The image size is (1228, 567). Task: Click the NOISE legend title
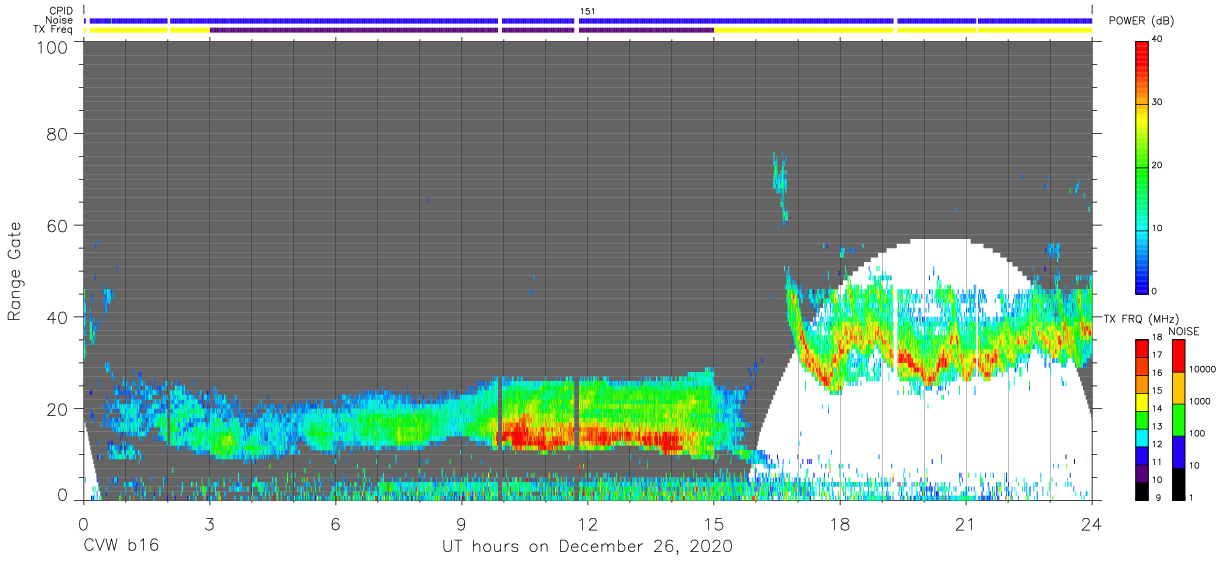[1186, 331]
